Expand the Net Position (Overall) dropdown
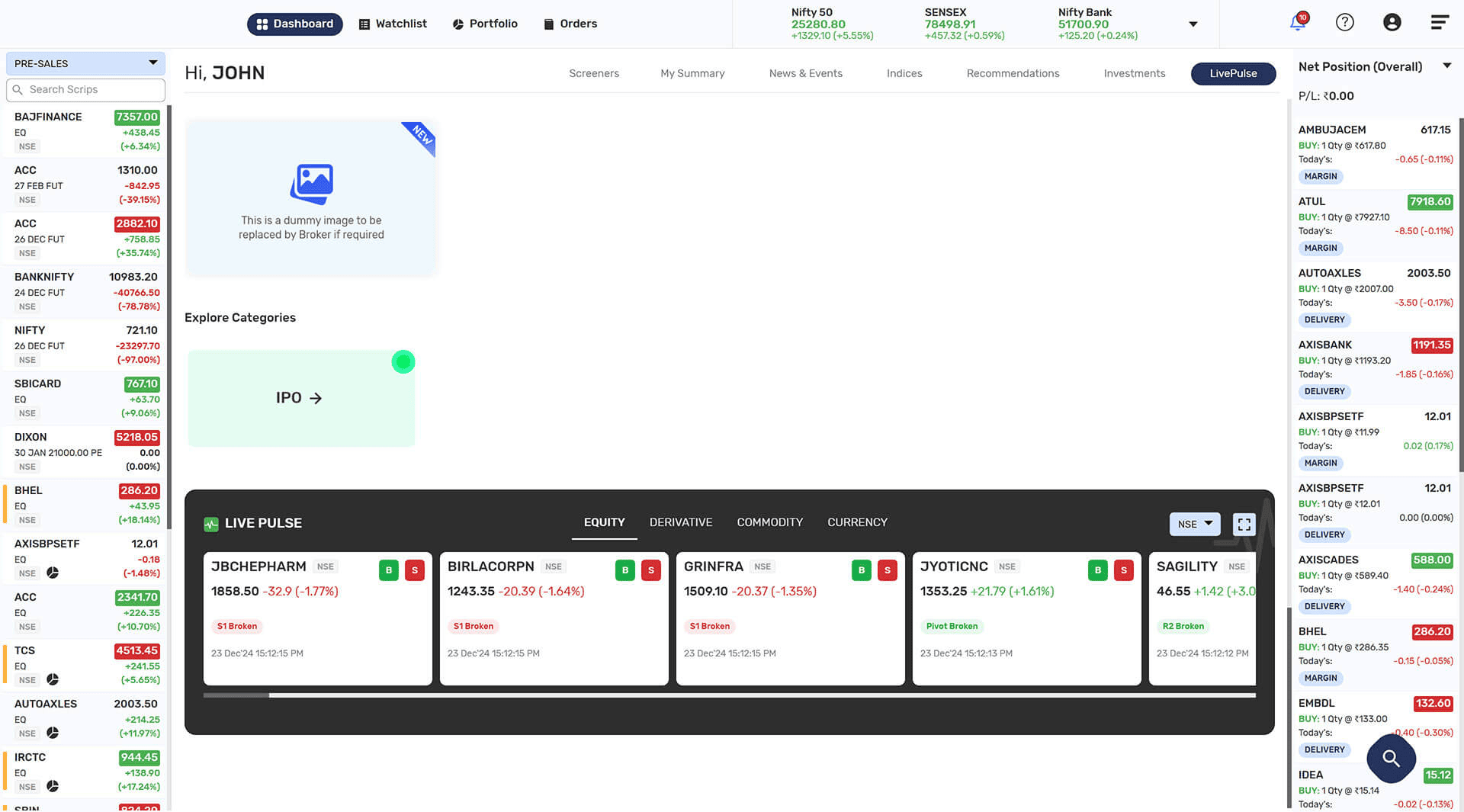Screen dimensions: 1464x812 click(1446, 66)
